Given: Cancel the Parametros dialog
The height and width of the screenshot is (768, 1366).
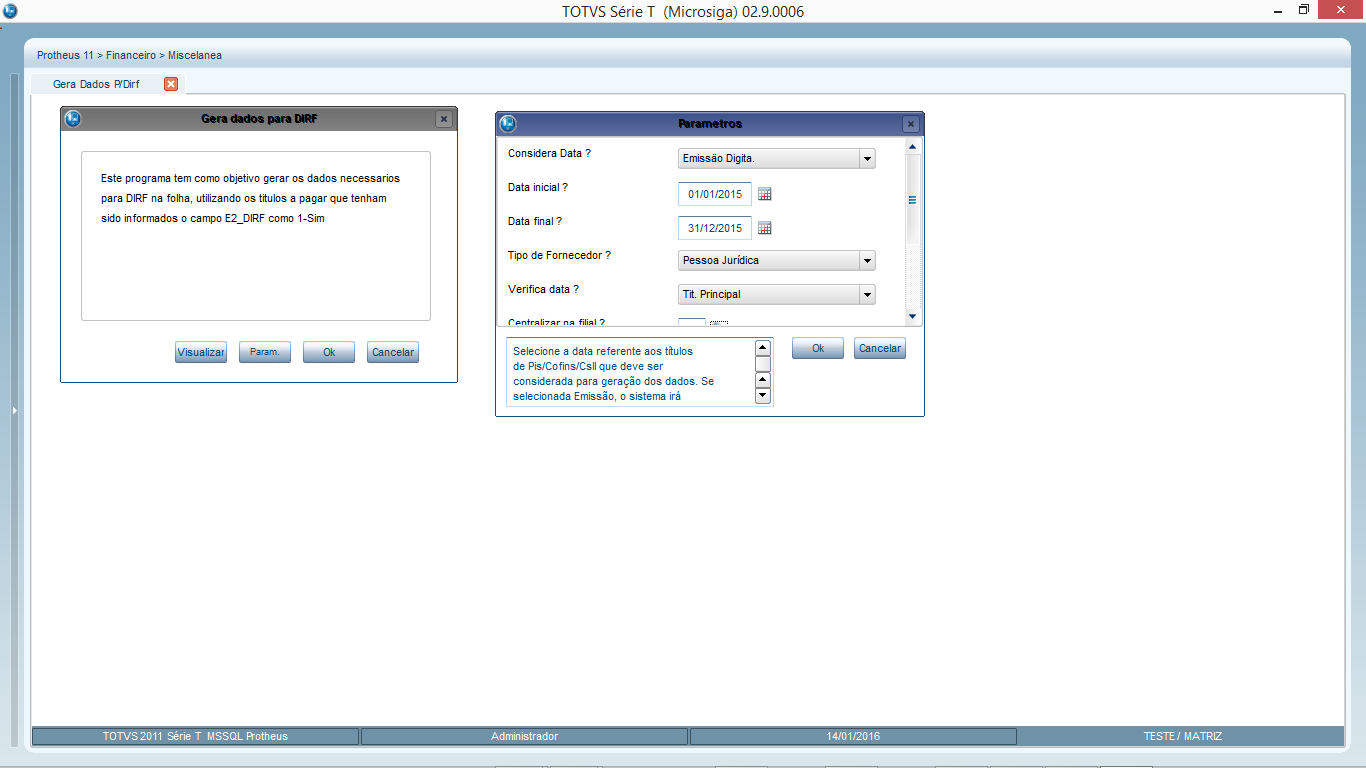Looking at the screenshot, I should click(x=880, y=348).
